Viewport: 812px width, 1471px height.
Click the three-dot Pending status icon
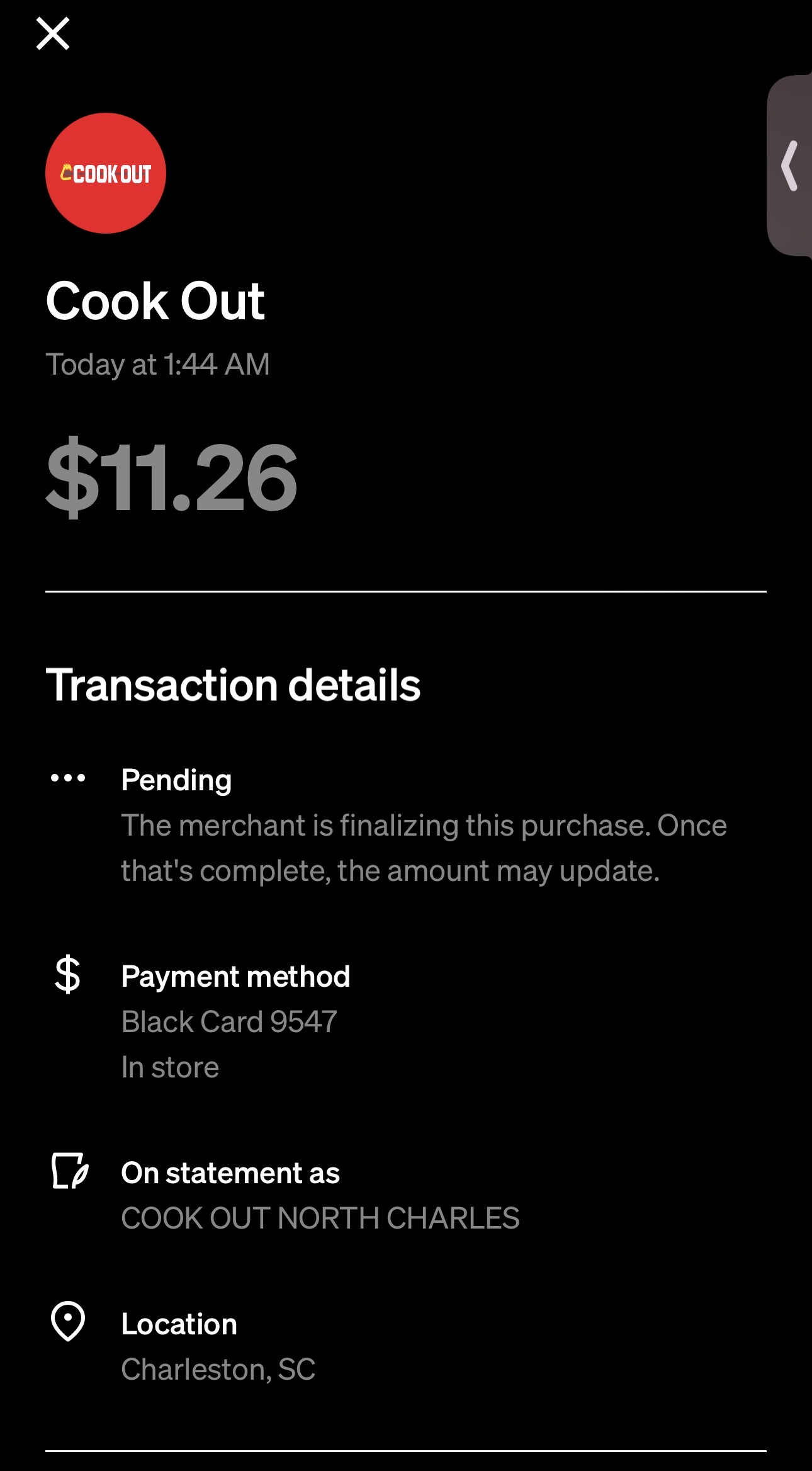(68, 778)
